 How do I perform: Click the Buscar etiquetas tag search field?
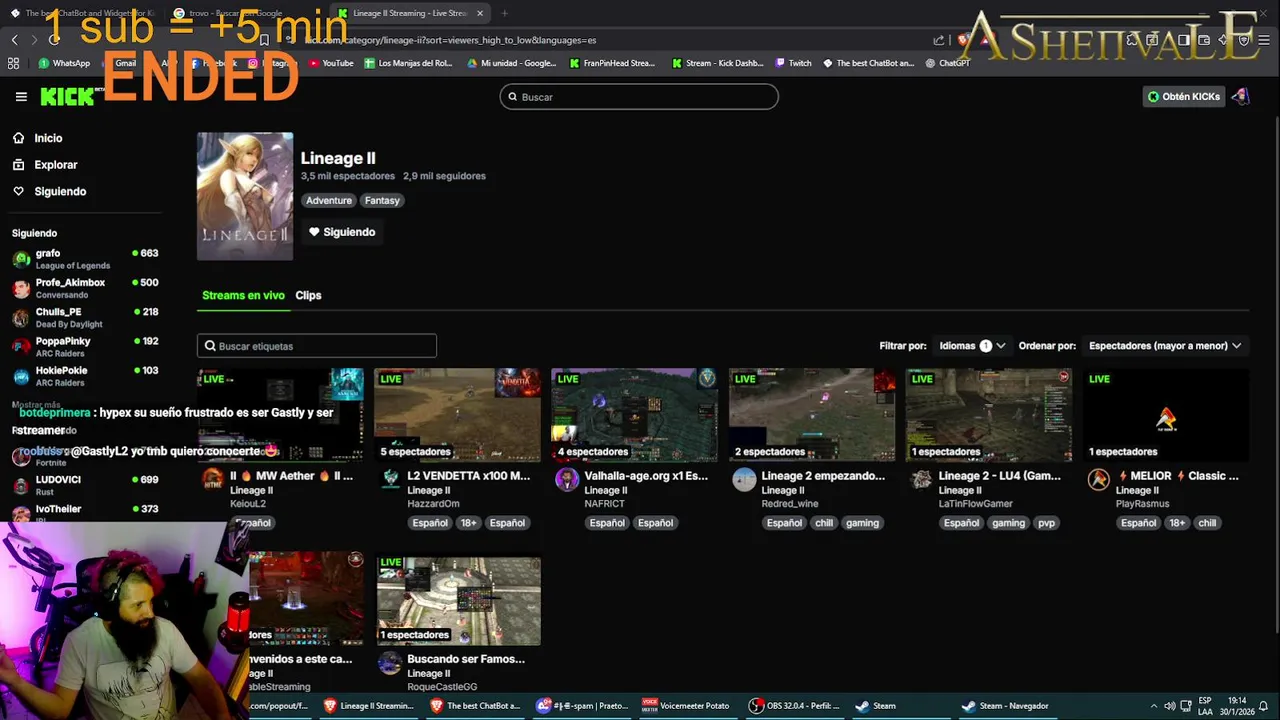click(317, 346)
